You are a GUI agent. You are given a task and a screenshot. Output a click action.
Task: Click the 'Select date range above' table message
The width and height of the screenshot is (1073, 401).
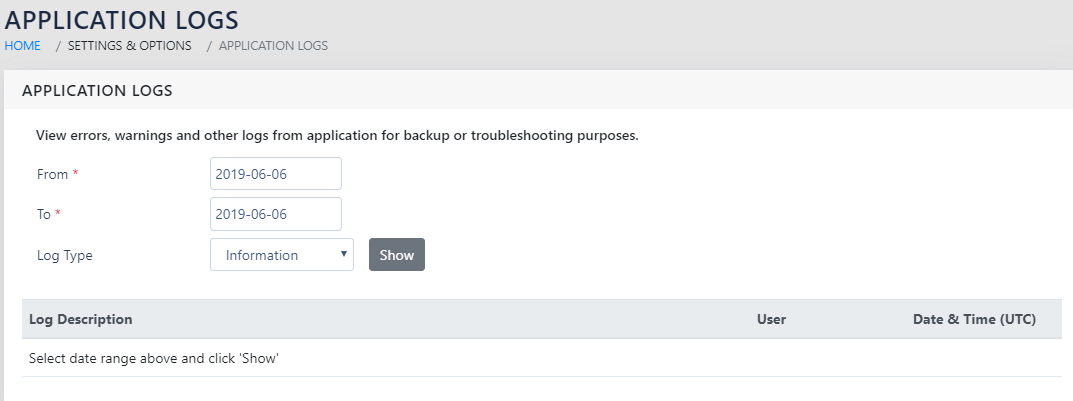tap(153, 357)
